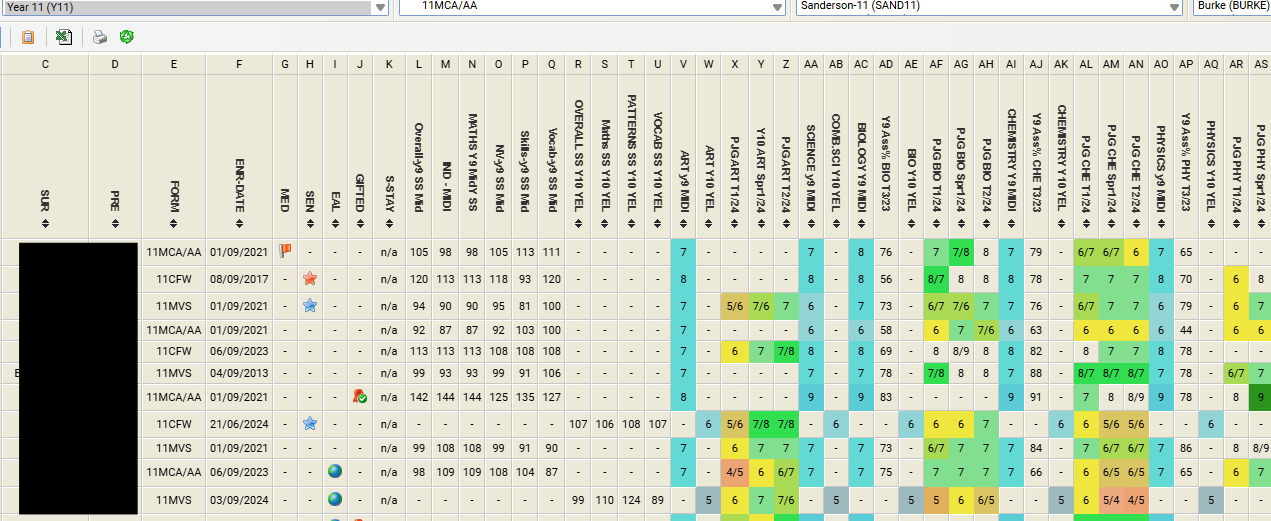Select column letter F header

pos(239,64)
